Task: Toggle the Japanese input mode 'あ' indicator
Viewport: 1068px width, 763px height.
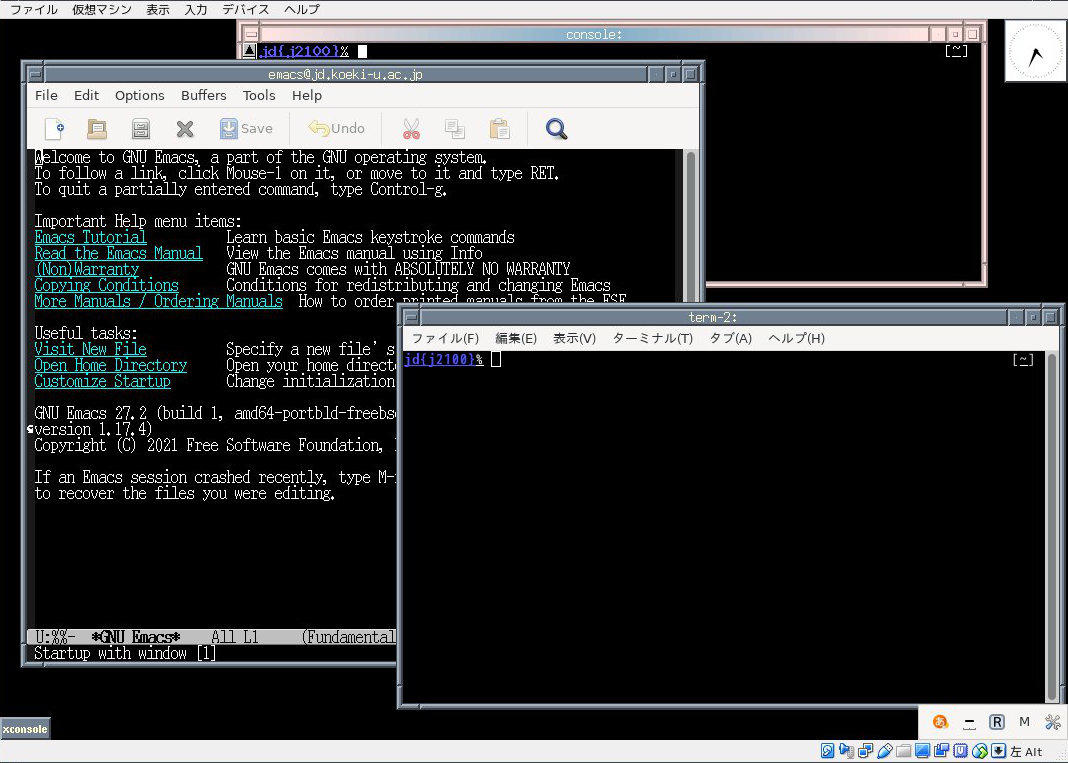Action: coord(940,722)
